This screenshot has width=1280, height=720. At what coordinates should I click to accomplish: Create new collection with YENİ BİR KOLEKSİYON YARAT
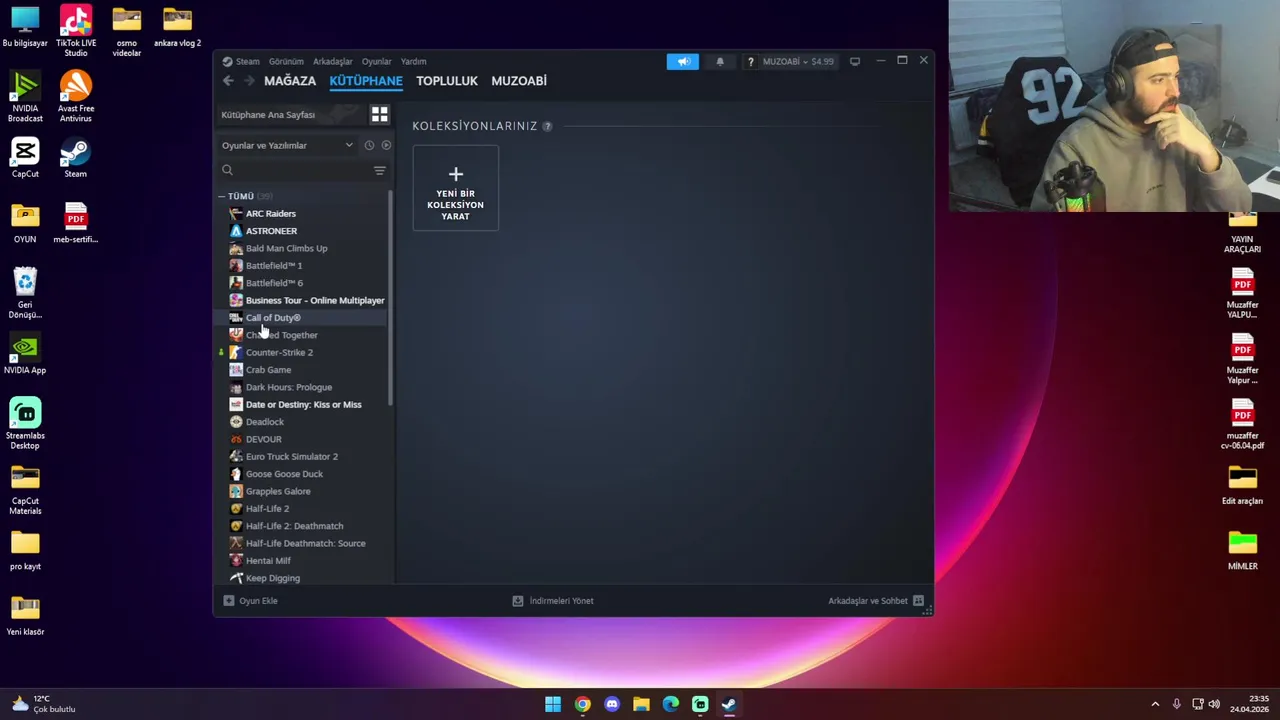(455, 188)
